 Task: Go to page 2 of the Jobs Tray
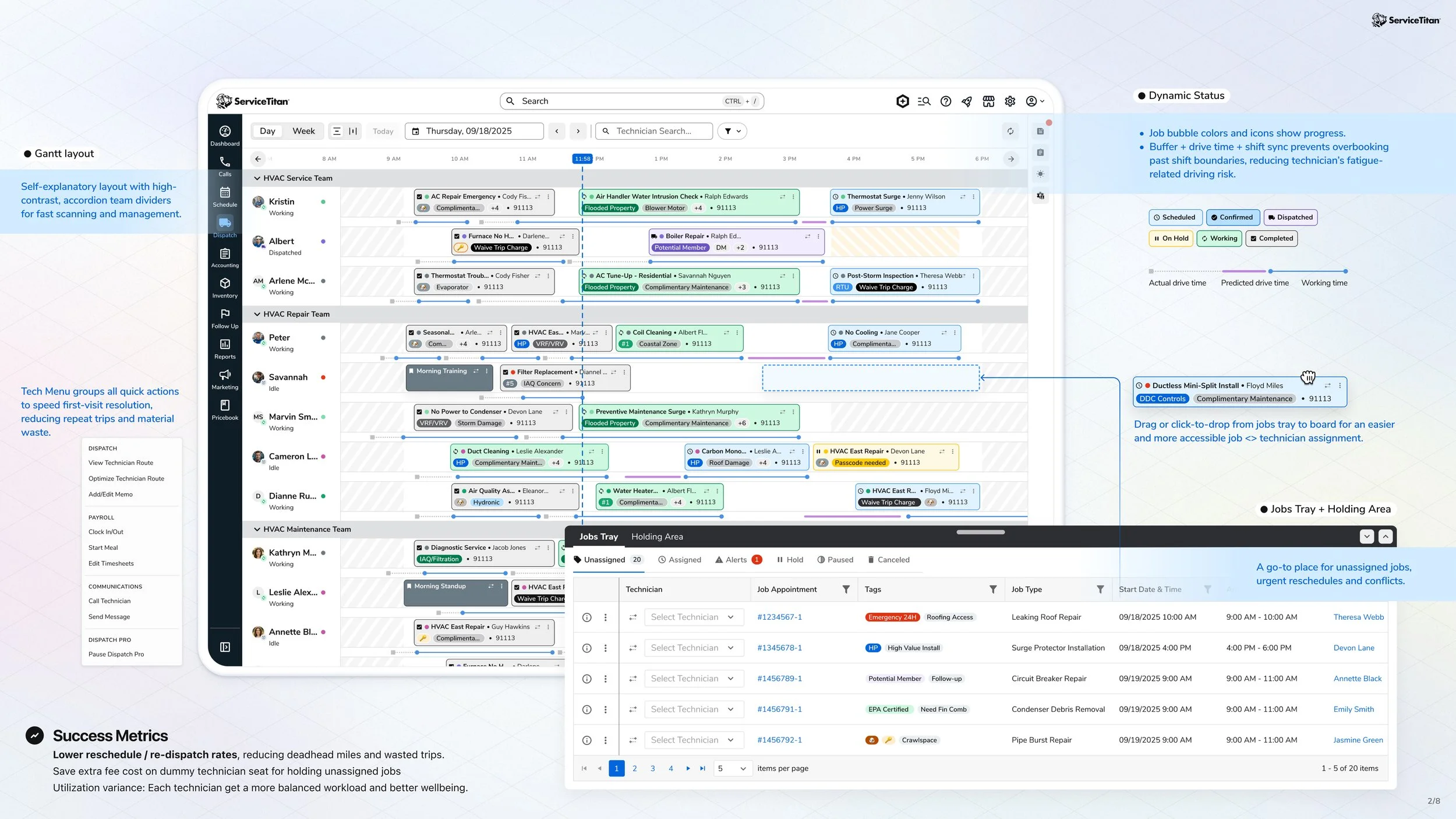pos(634,769)
